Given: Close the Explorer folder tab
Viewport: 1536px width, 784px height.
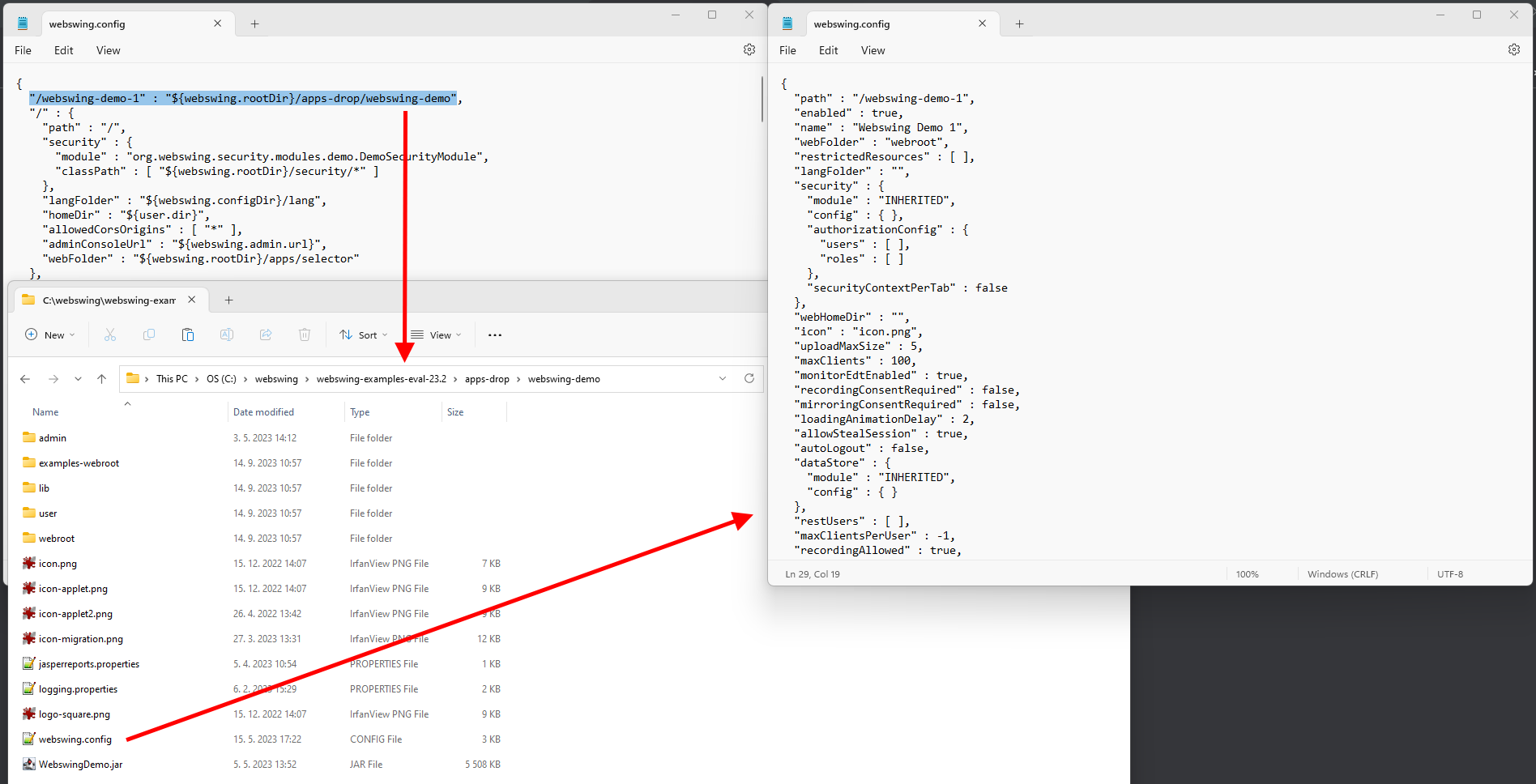Looking at the screenshot, I should pyautogui.click(x=192, y=300).
